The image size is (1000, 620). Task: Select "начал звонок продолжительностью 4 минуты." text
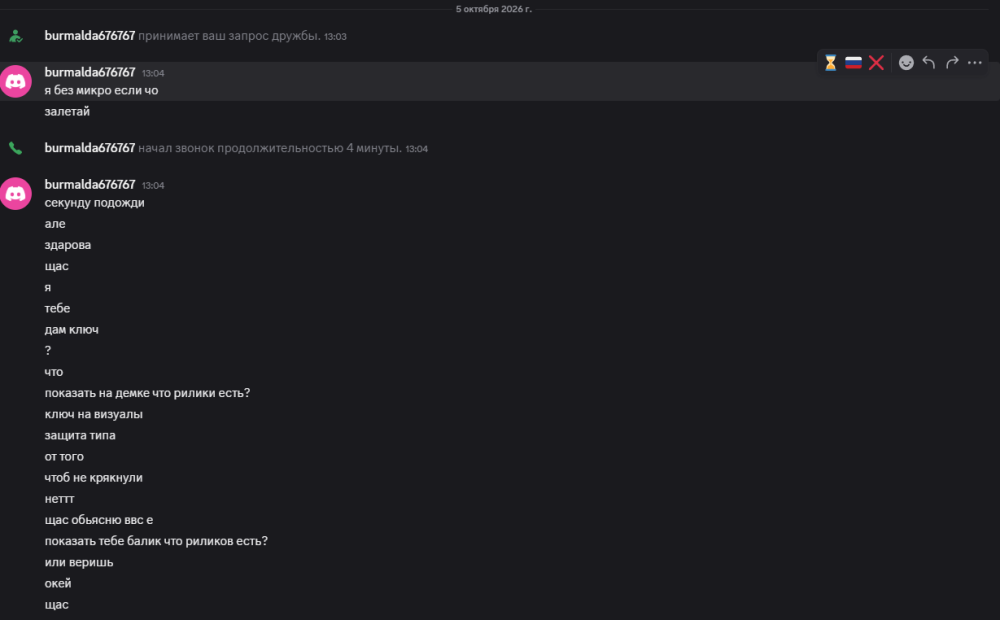(270, 148)
